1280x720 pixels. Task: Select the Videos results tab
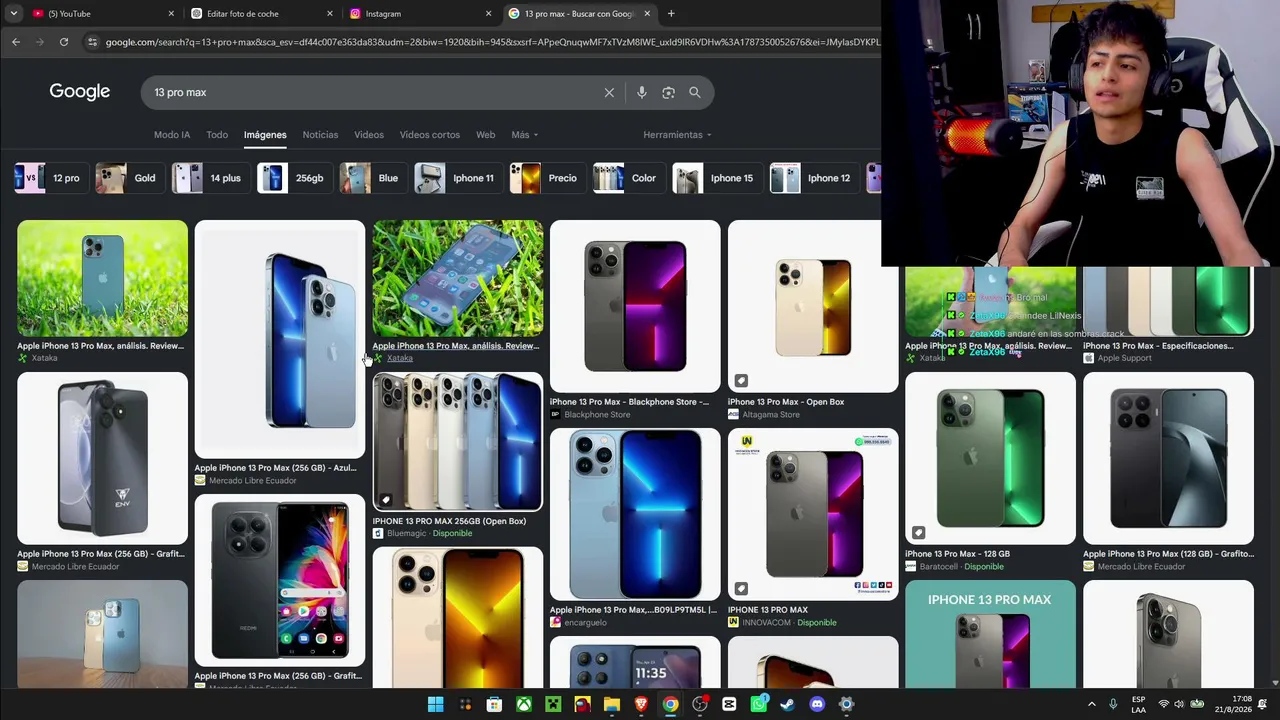[x=369, y=135]
